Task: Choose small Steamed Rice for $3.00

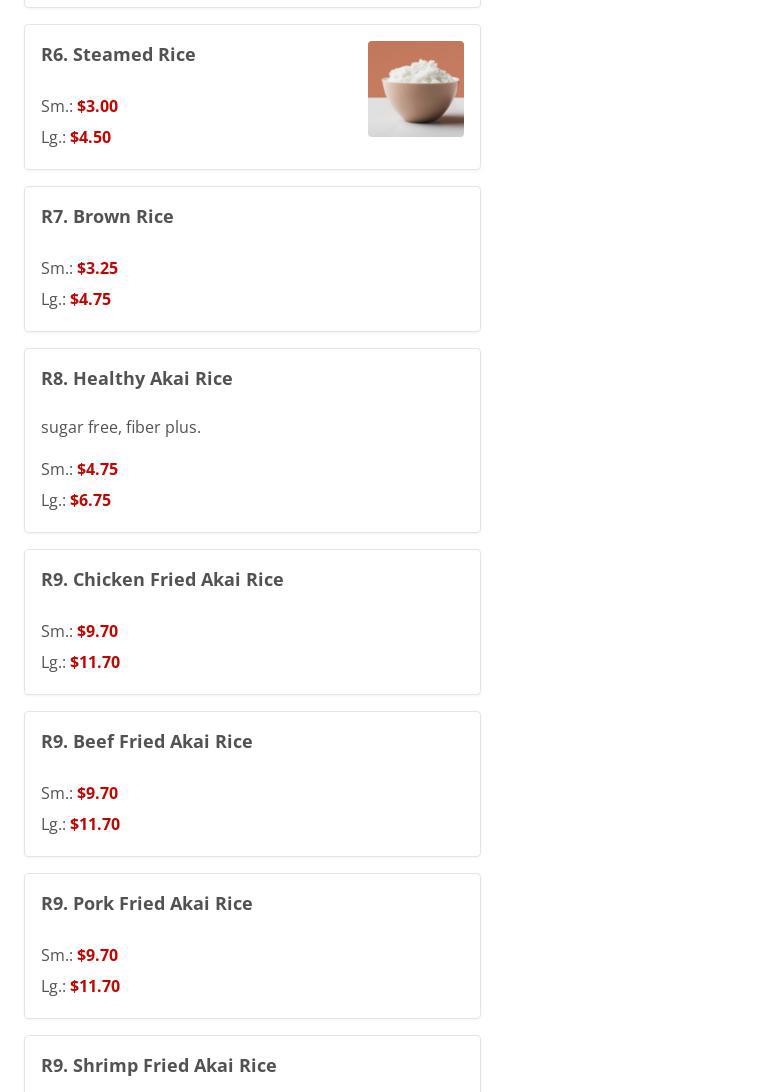Action: pos(97,106)
